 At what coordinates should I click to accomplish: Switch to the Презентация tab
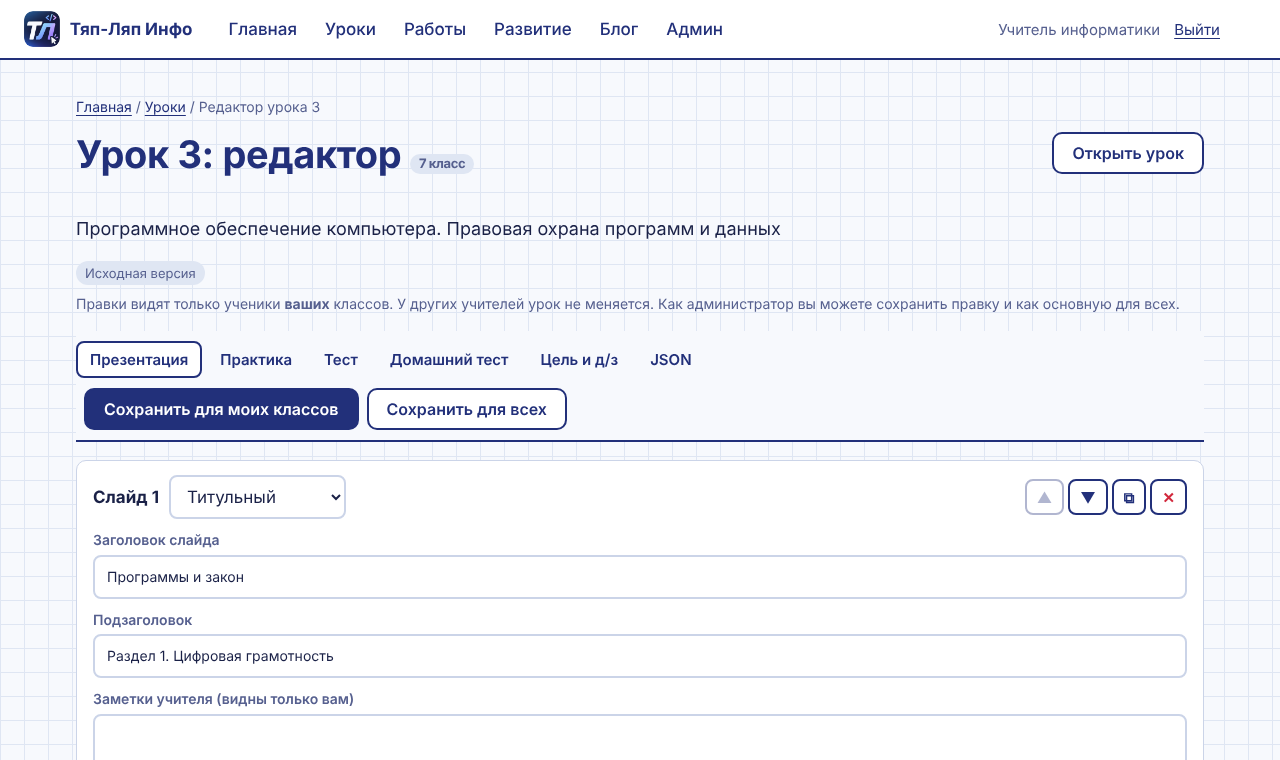139,360
